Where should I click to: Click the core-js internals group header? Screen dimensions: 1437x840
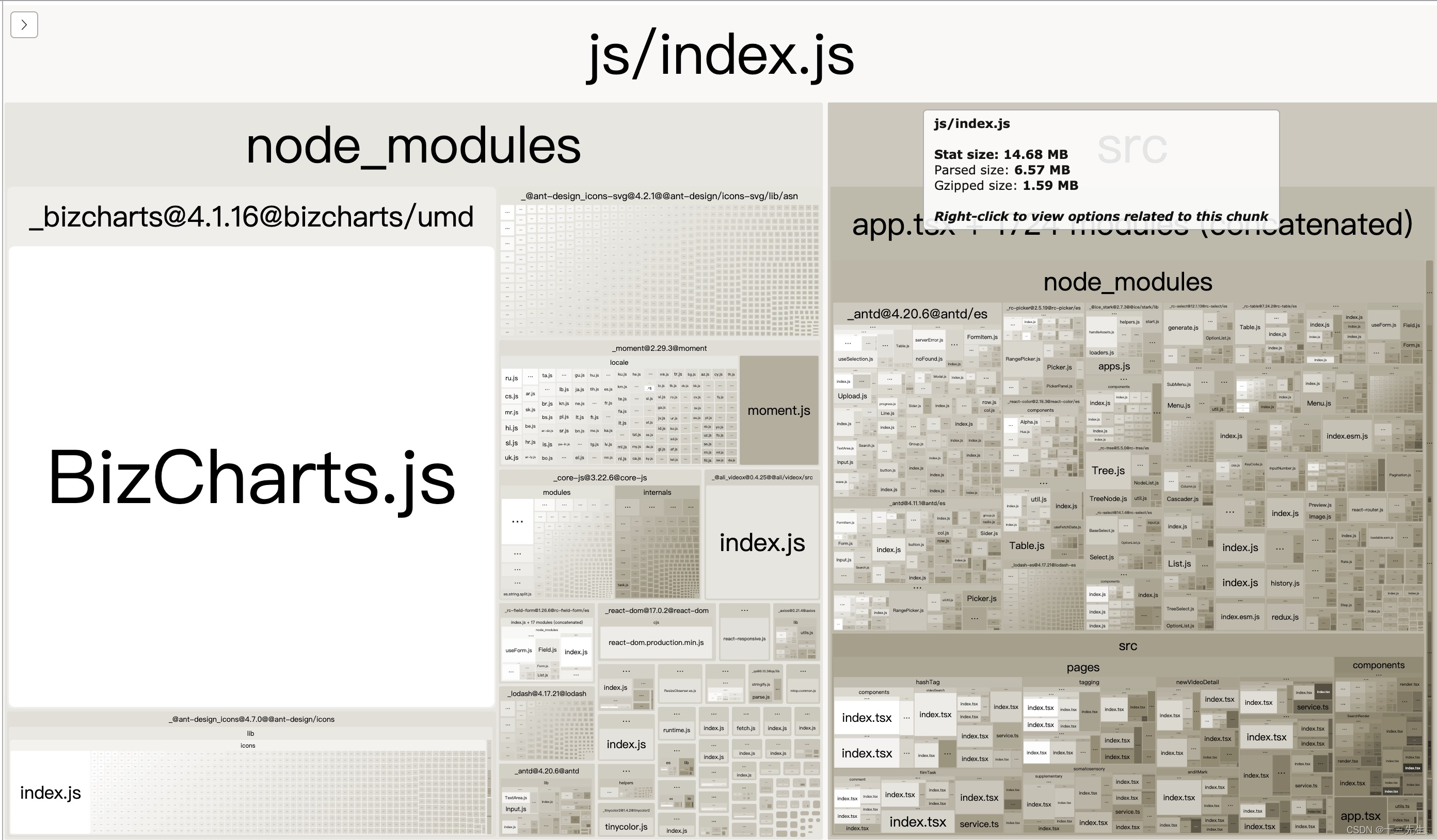[657, 492]
